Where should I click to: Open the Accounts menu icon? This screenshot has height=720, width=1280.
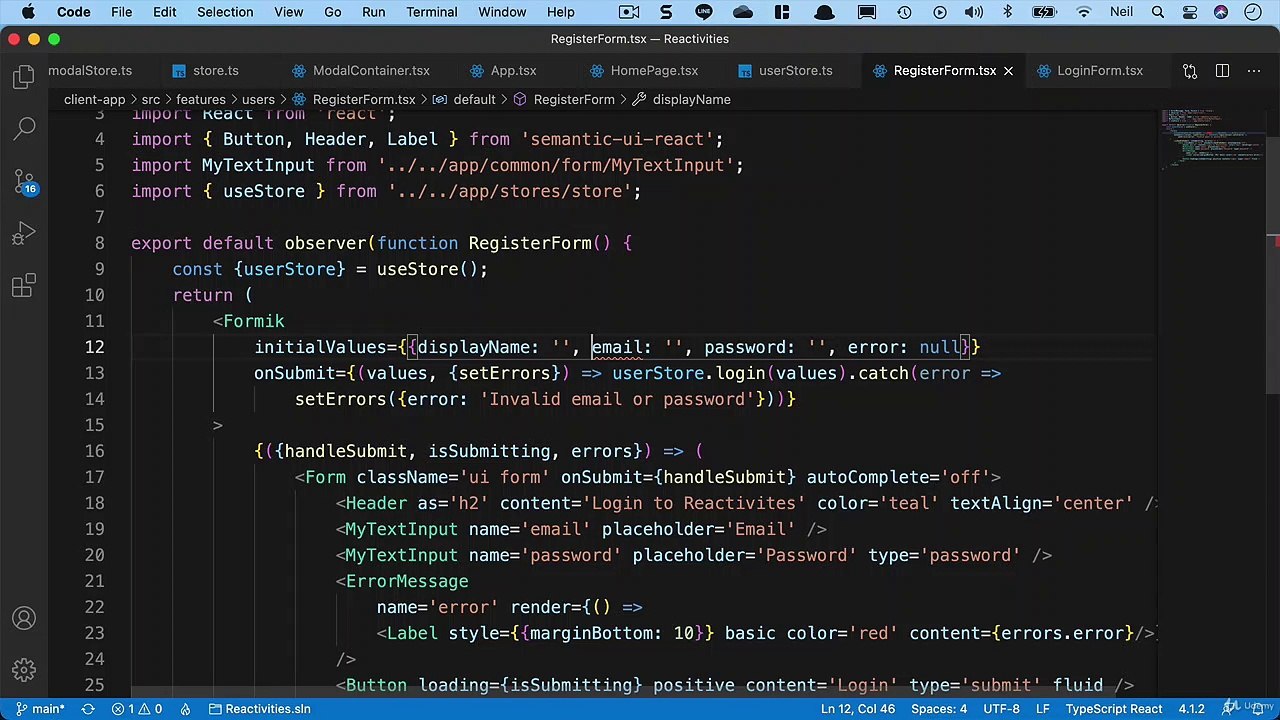tap(24, 619)
